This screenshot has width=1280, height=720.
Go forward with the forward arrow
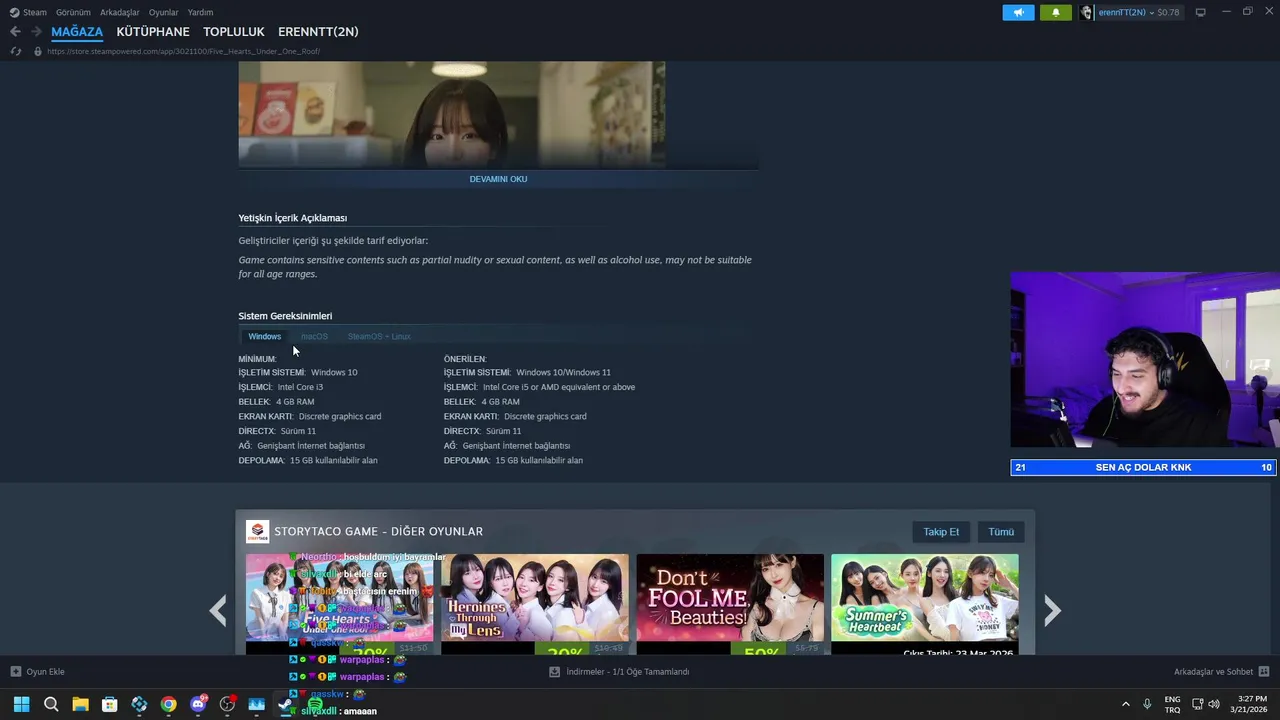click(36, 32)
